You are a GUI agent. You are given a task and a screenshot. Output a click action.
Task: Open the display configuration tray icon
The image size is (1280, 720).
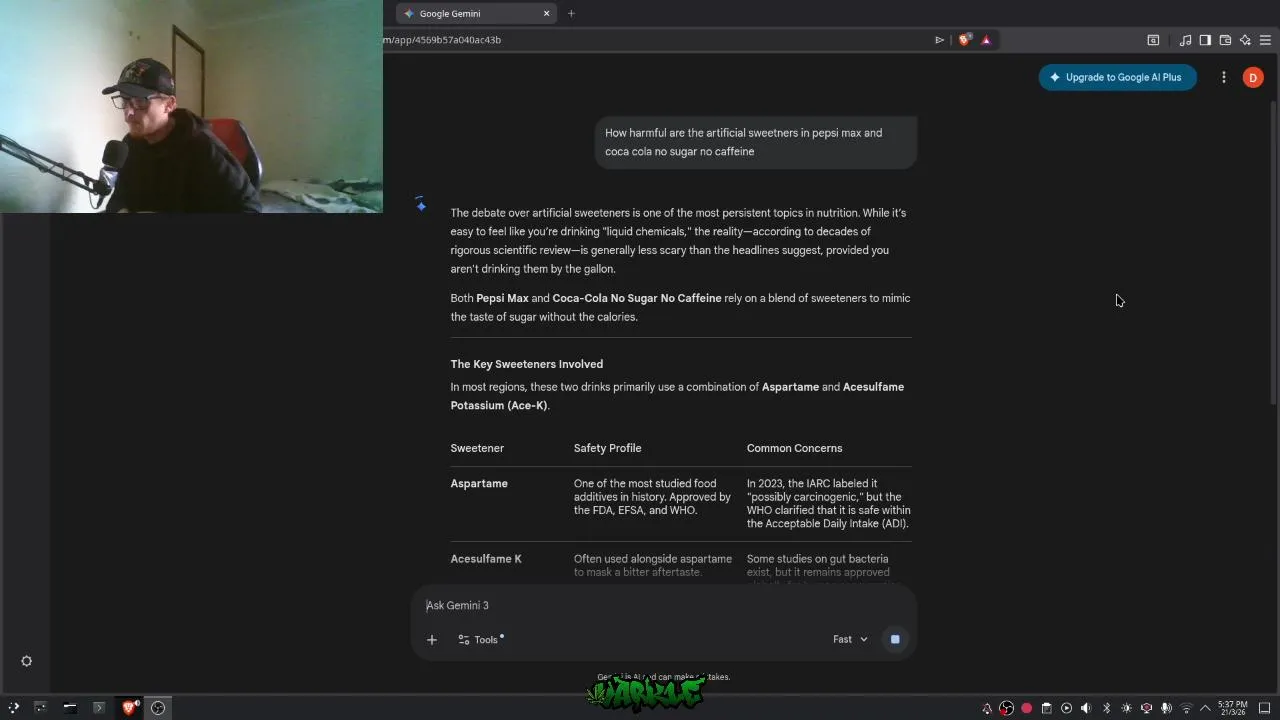(1147, 708)
